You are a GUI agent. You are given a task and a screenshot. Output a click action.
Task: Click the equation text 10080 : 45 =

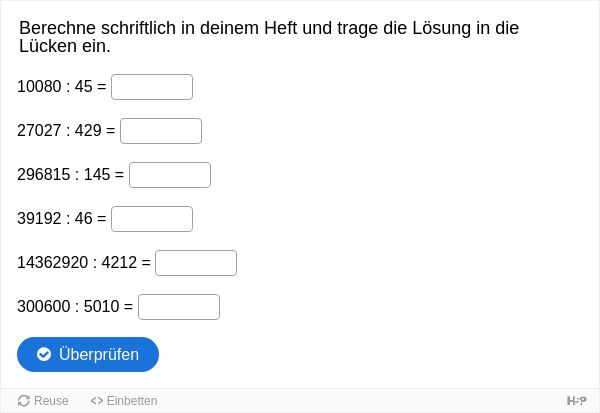[x=62, y=87]
